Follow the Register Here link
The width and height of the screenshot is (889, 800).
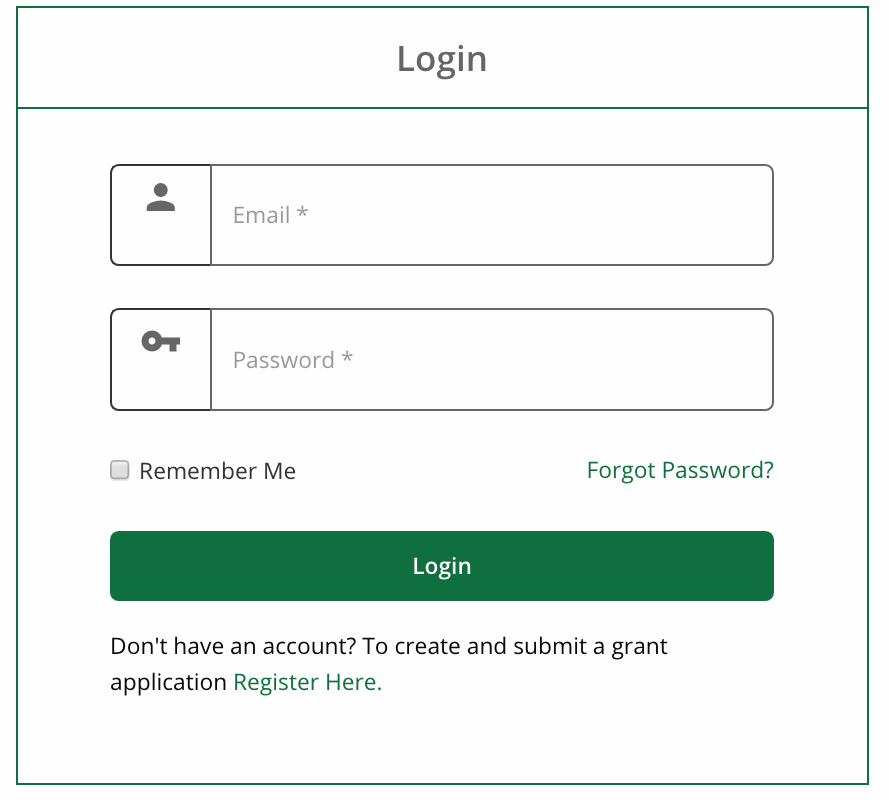[x=308, y=682]
